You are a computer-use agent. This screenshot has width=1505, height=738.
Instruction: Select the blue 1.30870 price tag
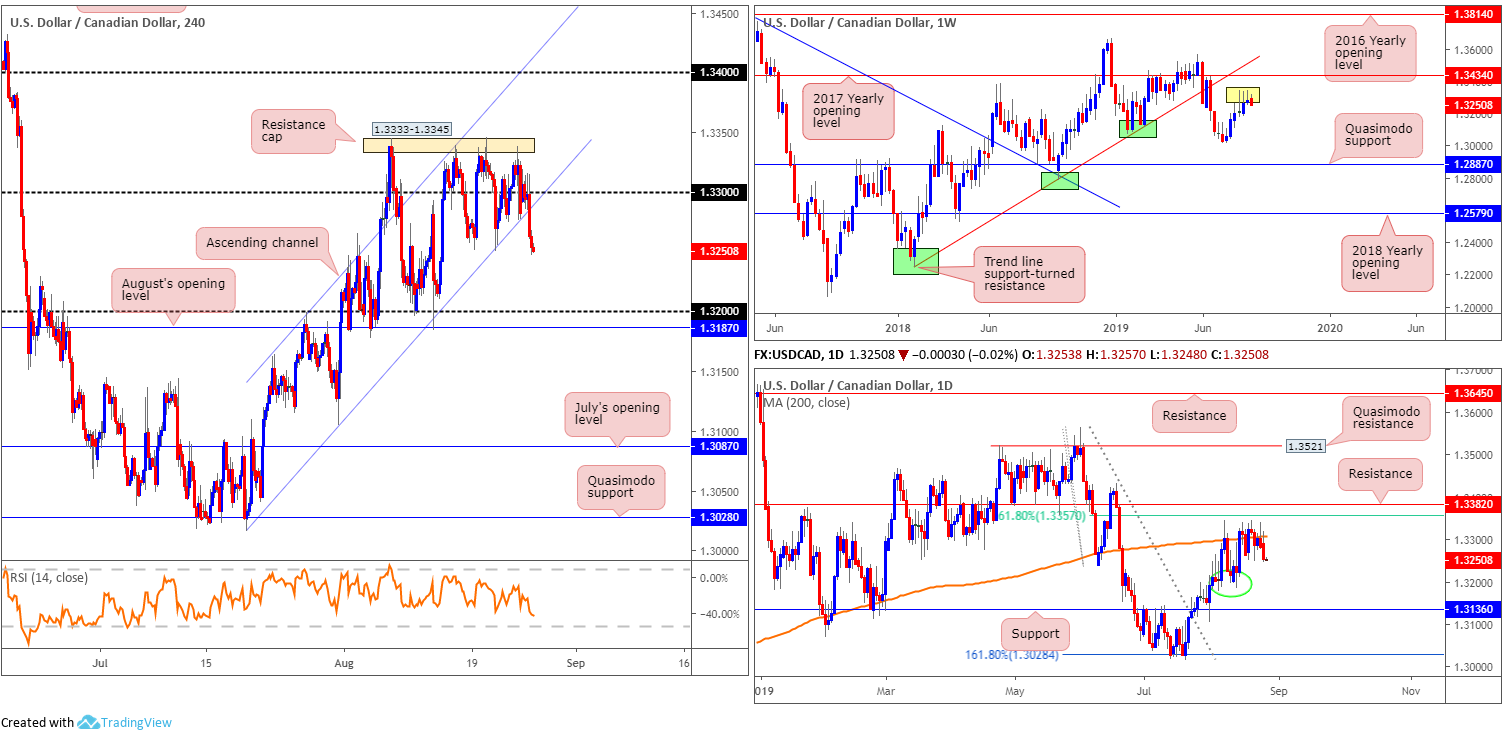(718, 447)
